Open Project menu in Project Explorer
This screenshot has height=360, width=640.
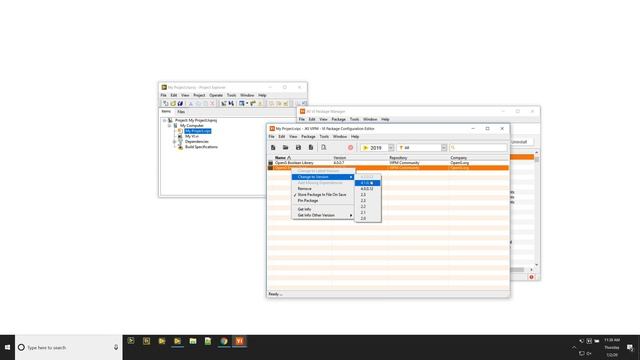[x=199, y=95]
